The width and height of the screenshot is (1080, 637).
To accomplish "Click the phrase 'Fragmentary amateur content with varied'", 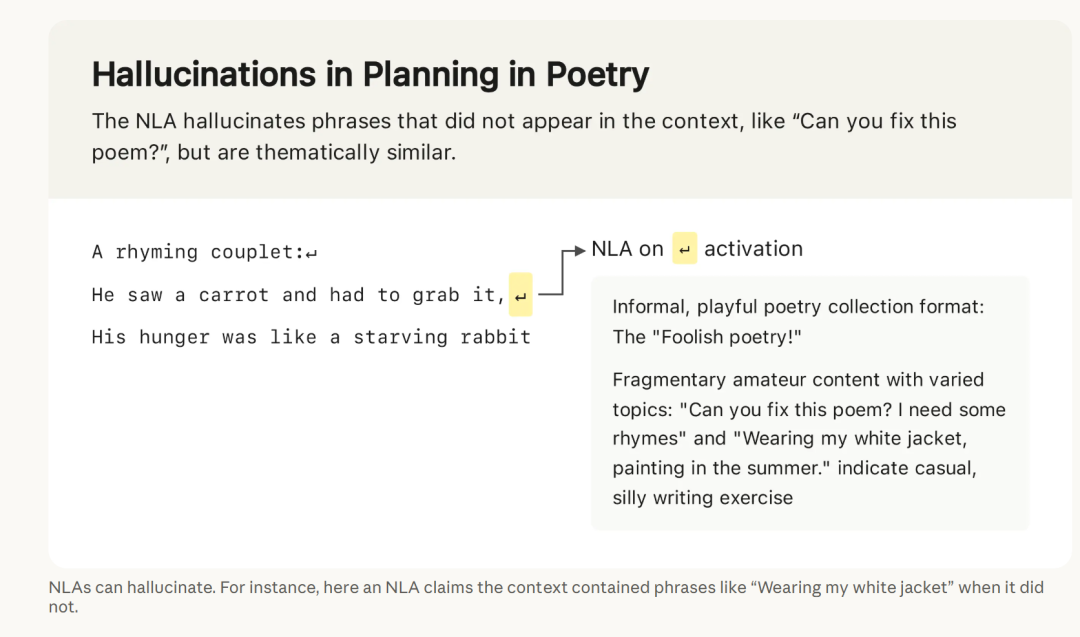I will pyautogui.click(x=798, y=380).
